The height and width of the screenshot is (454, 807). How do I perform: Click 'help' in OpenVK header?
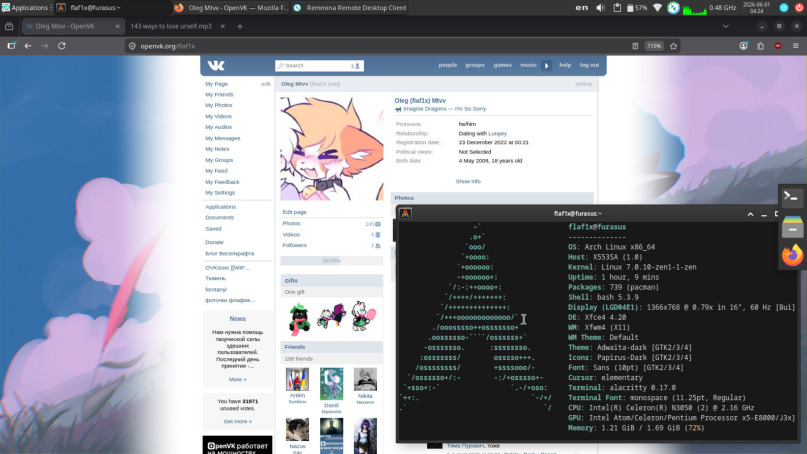565,65
